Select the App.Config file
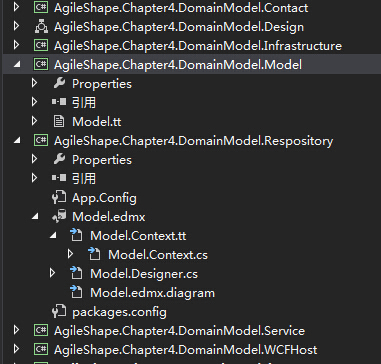 [104, 198]
